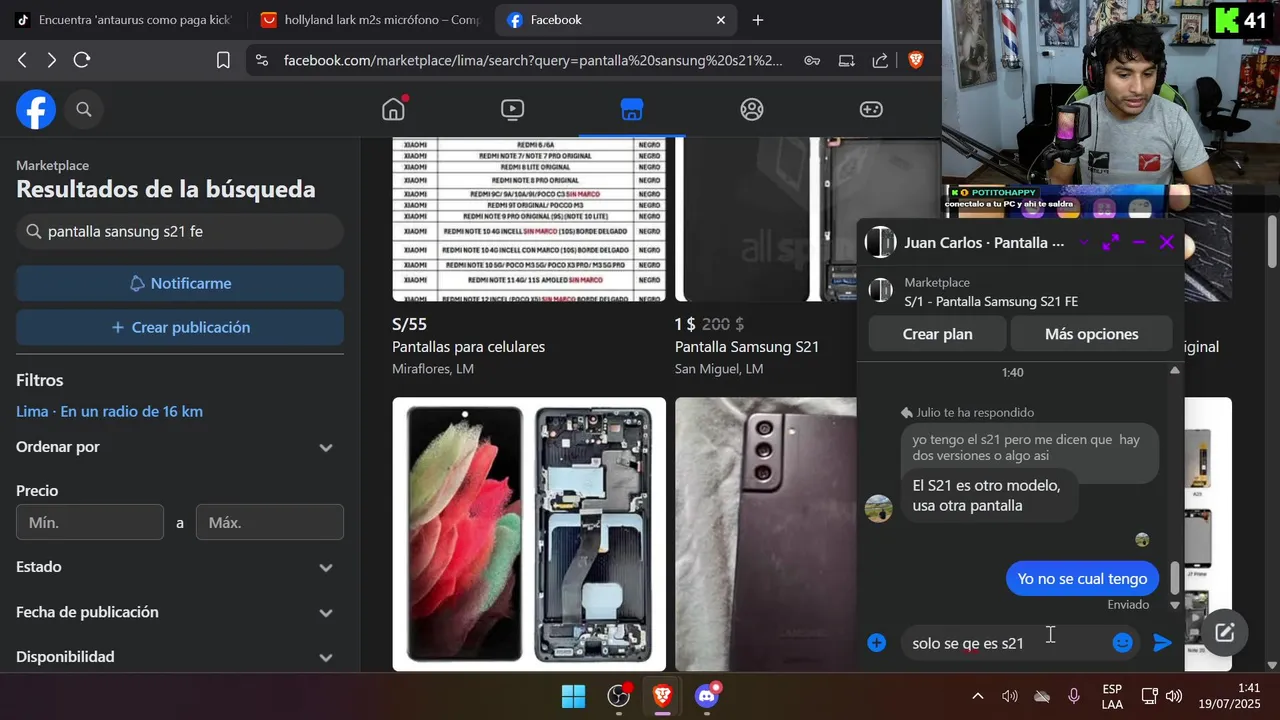
Task: Open Groups icon in top navigation
Action: (x=752, y=109)
